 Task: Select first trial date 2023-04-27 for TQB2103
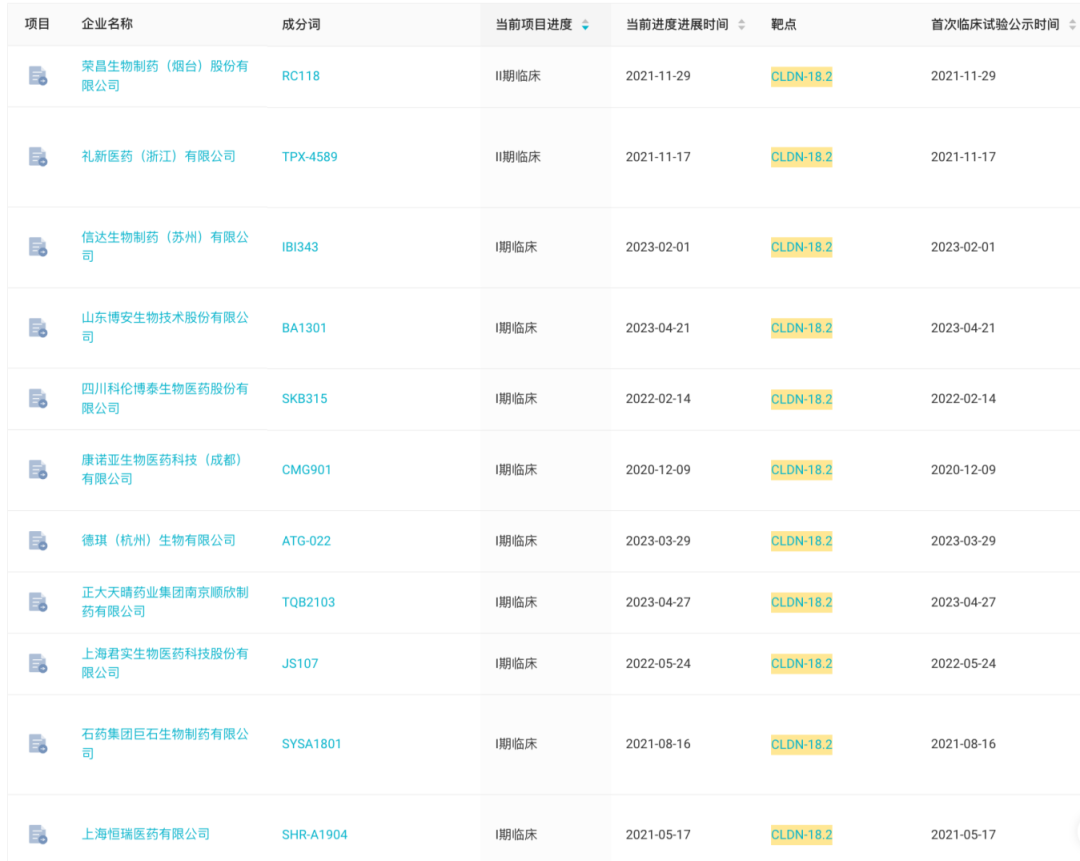click(963, 602)
